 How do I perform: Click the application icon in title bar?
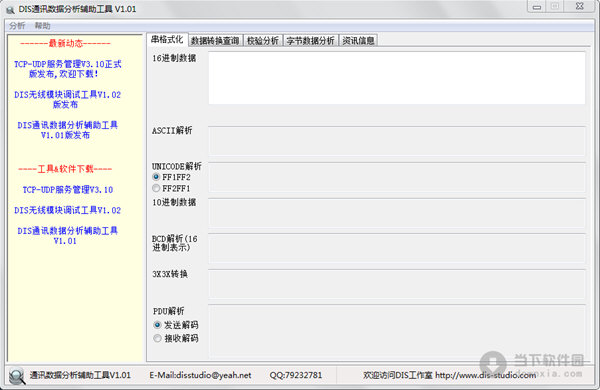pyautogui.click(x=10, y=9)
